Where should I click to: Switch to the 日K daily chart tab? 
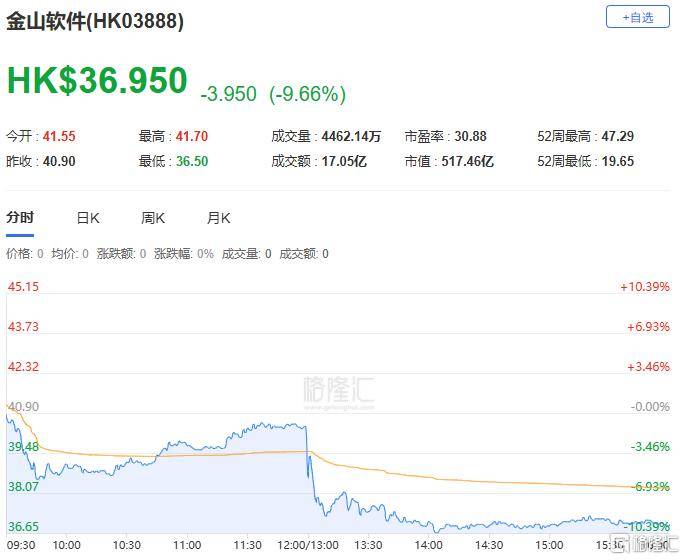(88, 218)
